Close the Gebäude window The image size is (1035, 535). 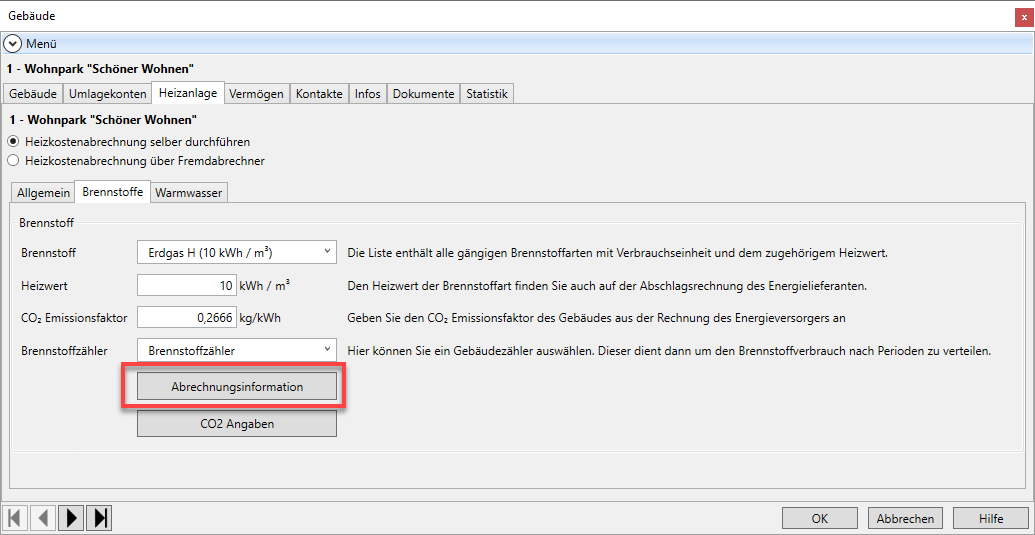point(1023,16)
